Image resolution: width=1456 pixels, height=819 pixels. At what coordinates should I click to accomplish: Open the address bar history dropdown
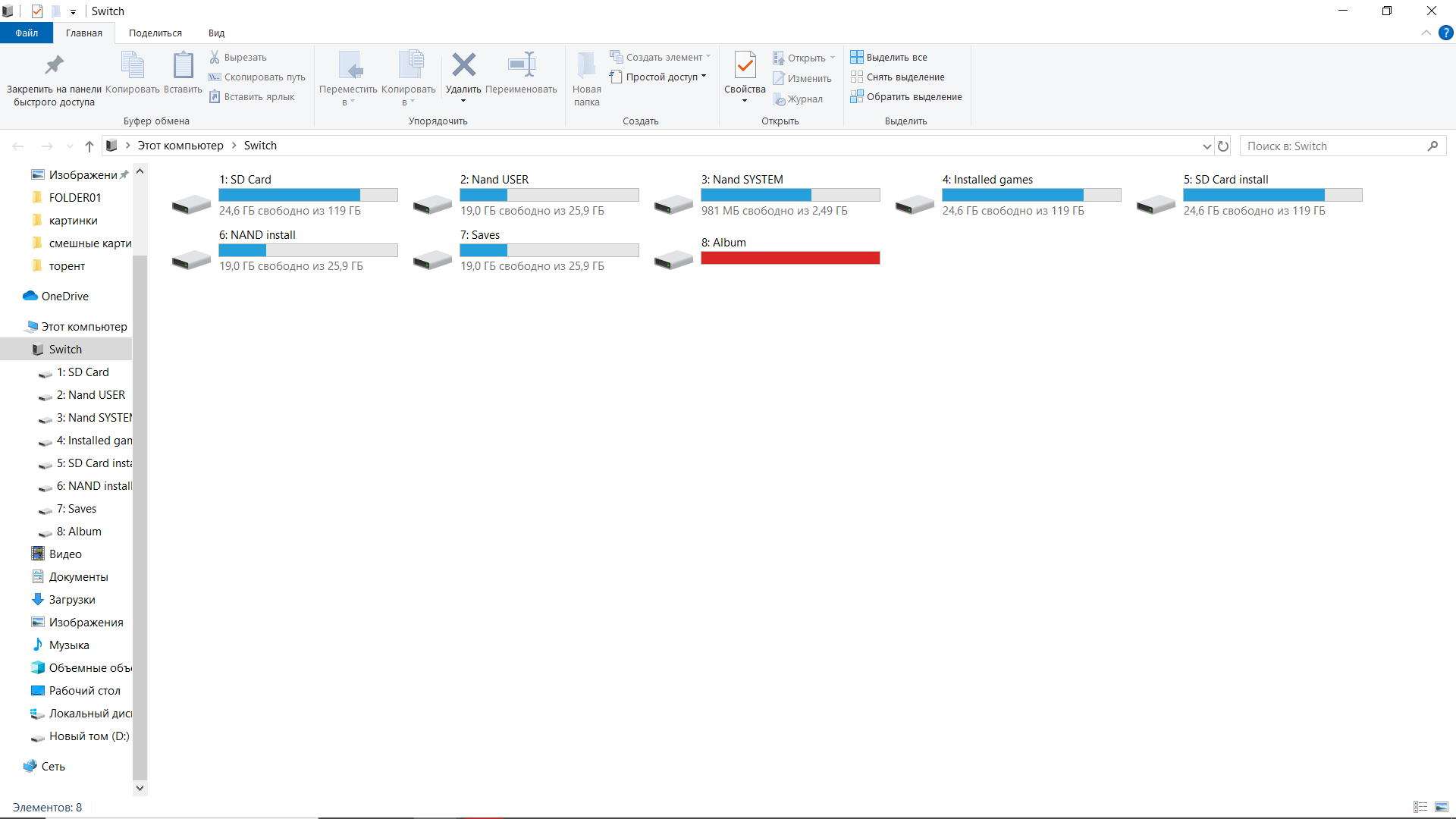pos(1207,146)
